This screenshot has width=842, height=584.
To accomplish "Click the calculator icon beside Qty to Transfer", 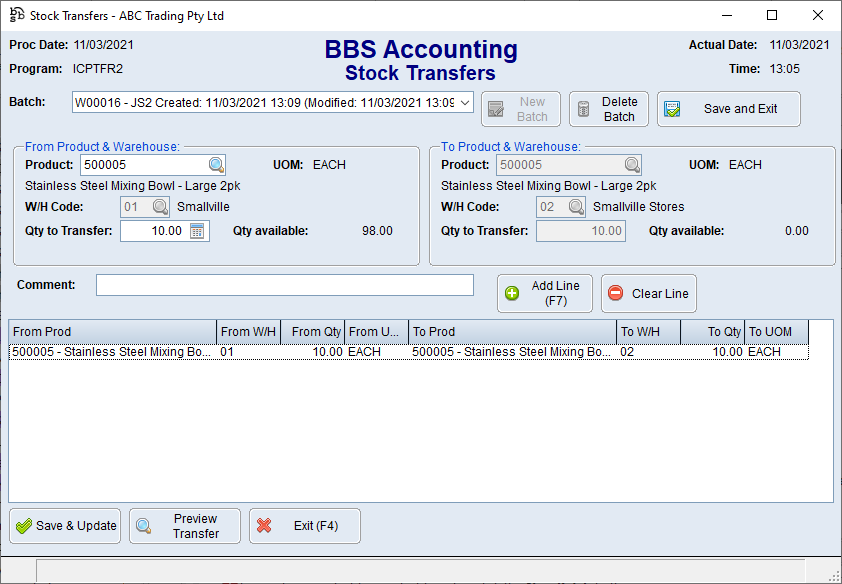I will 197,230.
